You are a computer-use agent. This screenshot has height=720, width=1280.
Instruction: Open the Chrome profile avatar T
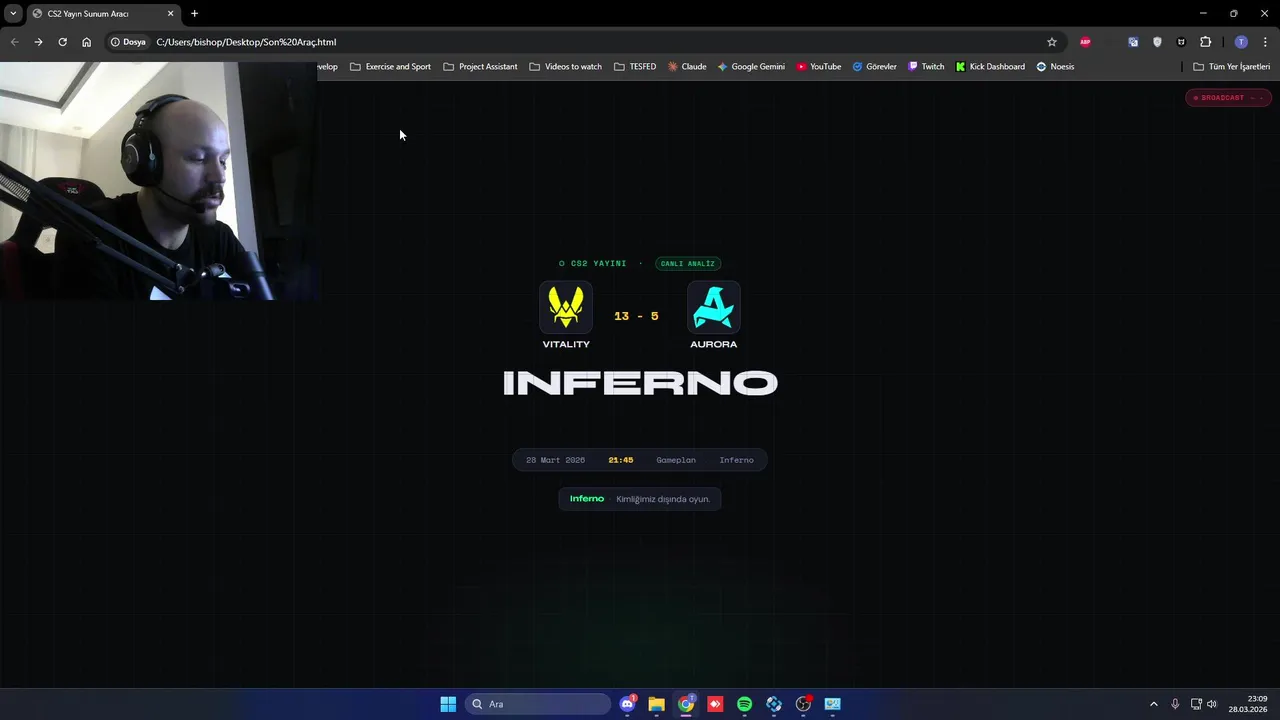pyautogui.click(x=1241, y=42)
